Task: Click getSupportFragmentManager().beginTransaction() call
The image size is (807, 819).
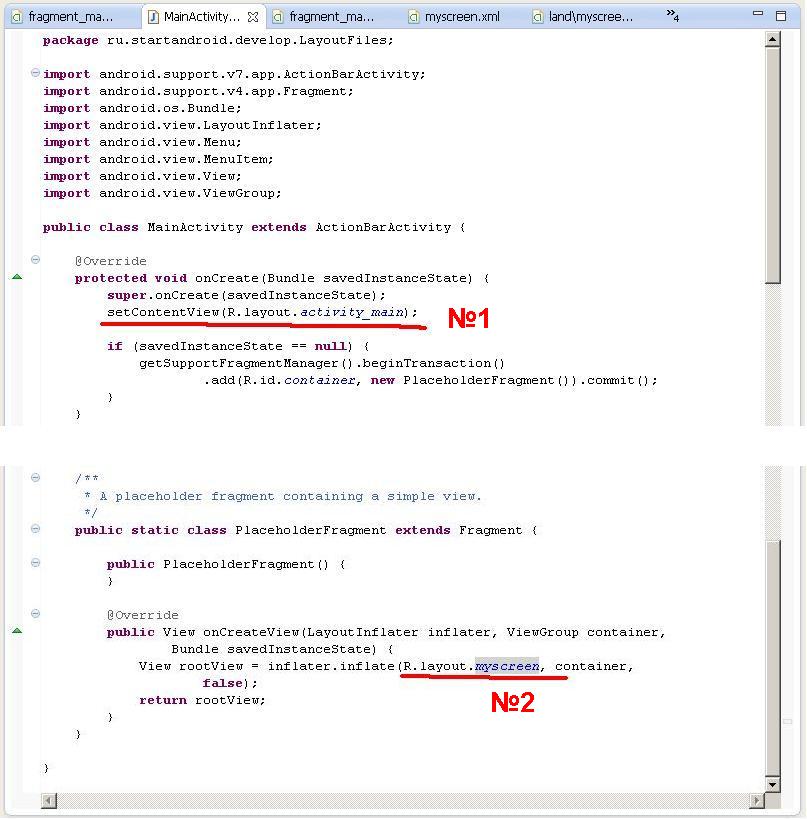Action: coord(322,363)
